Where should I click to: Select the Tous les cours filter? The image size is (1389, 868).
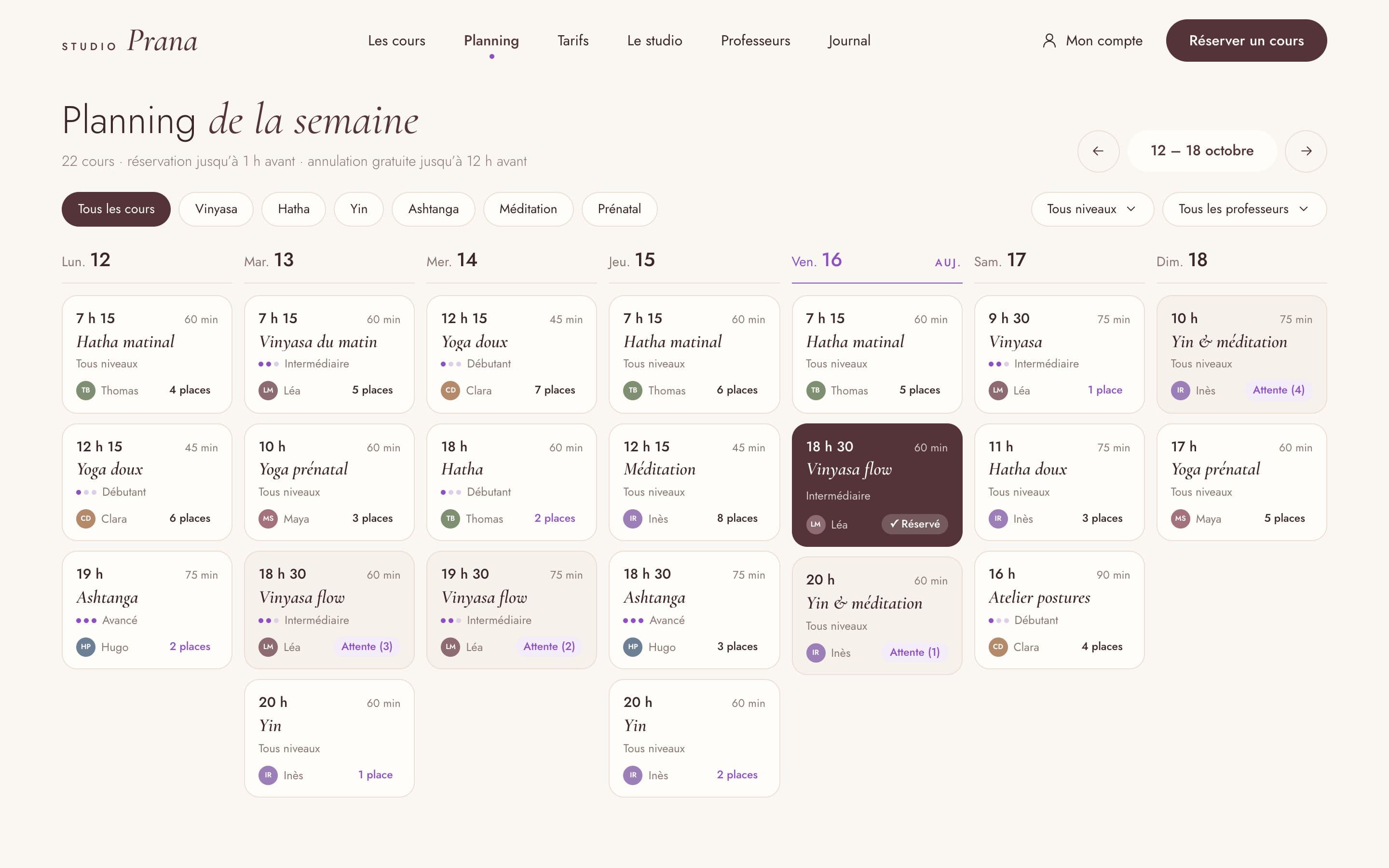tap(116, 209)
